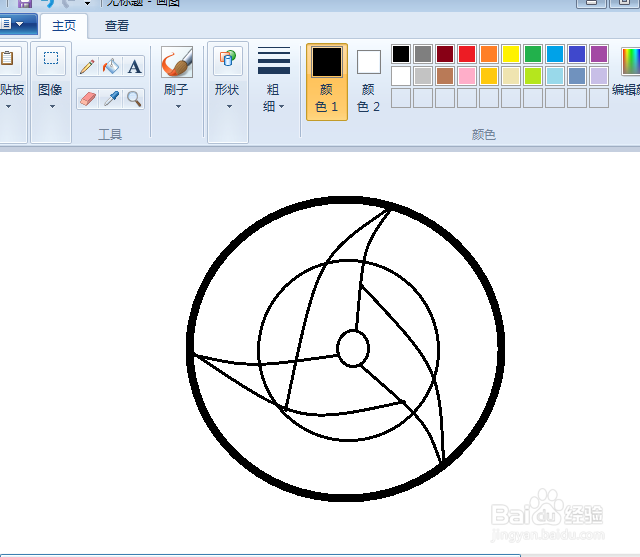Expand the Image group dropdown arrow

[x=52, y=107]
